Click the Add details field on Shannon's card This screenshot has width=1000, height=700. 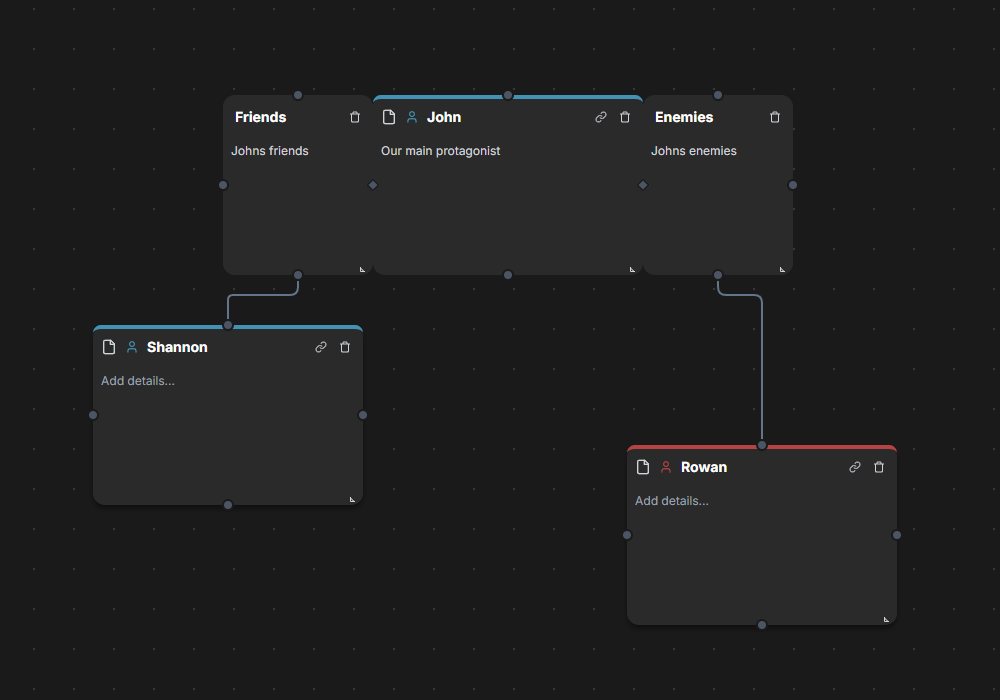point(138,381)
